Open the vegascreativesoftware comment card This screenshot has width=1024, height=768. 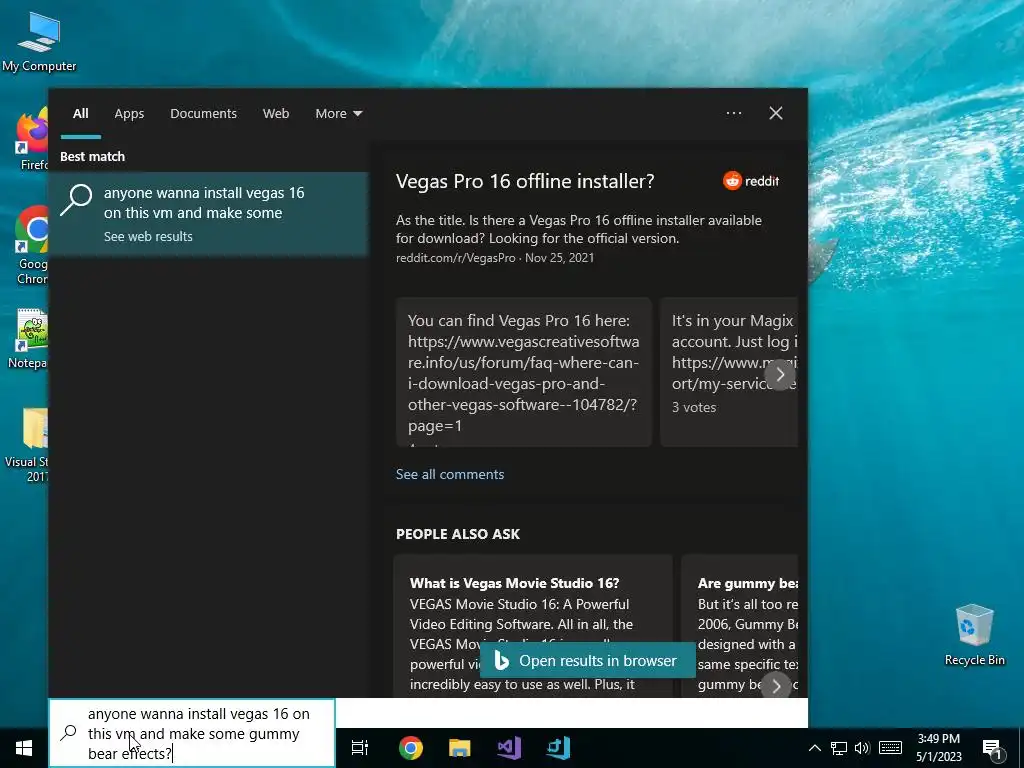point(524,372)
